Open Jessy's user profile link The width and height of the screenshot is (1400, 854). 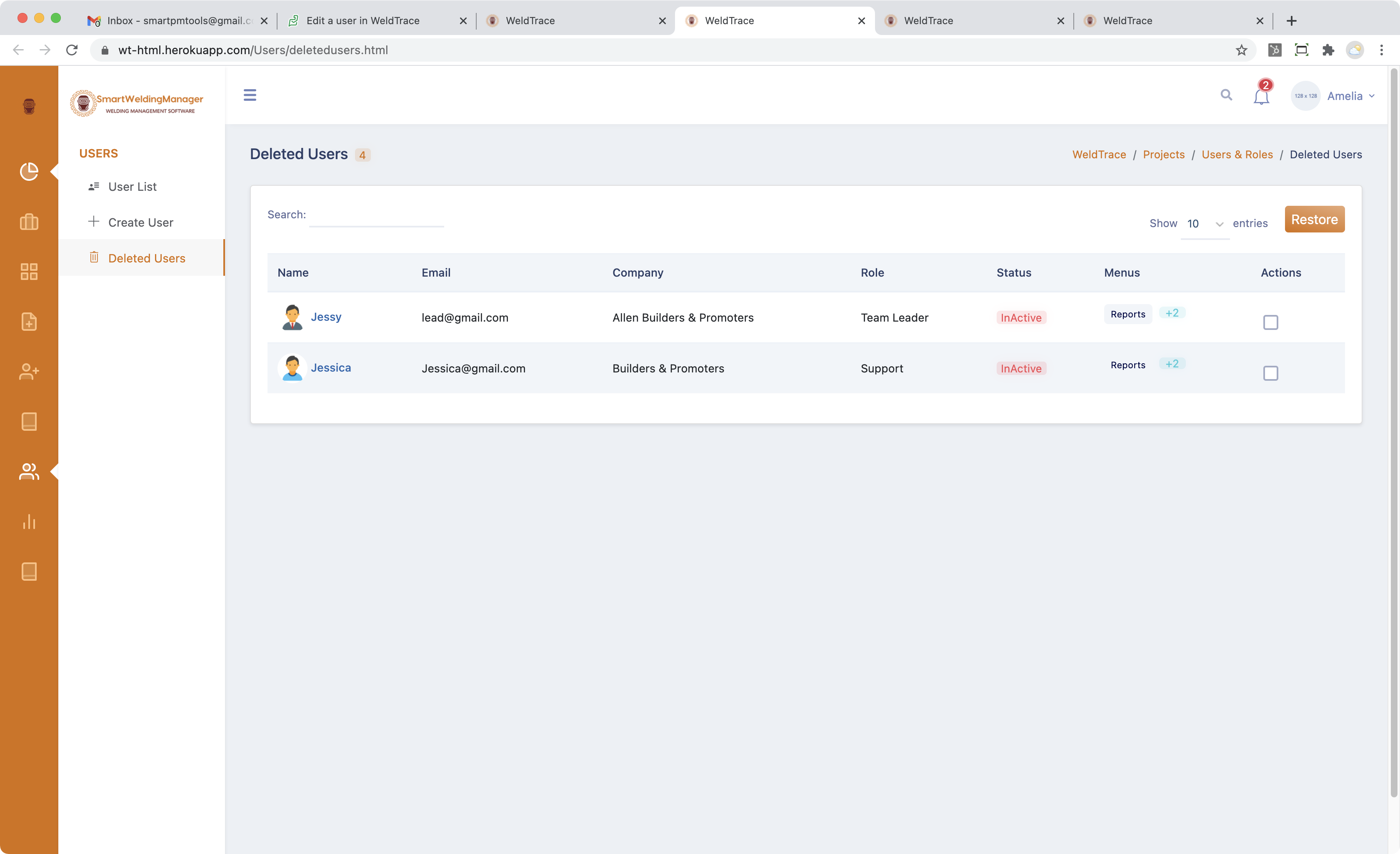[325, 317]
